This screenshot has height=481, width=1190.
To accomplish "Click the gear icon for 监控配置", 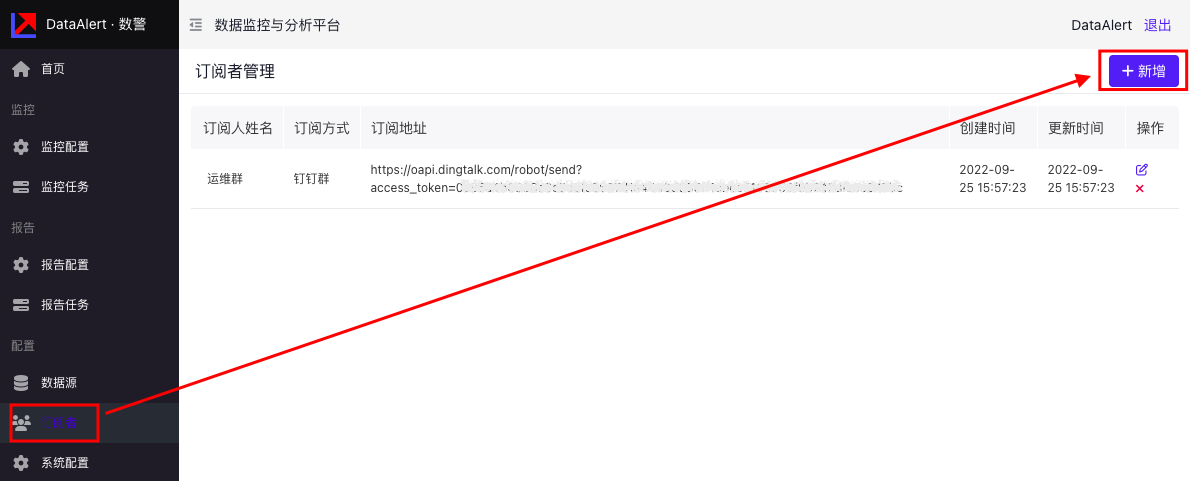I will tap(20, 147).
